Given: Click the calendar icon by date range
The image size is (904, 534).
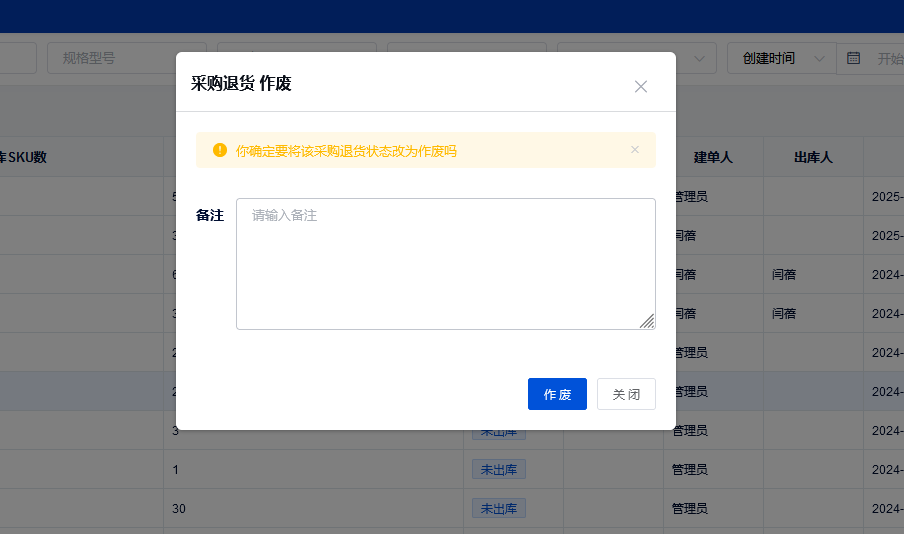Looking at the screenshot, I should click(x=853, y=58).
